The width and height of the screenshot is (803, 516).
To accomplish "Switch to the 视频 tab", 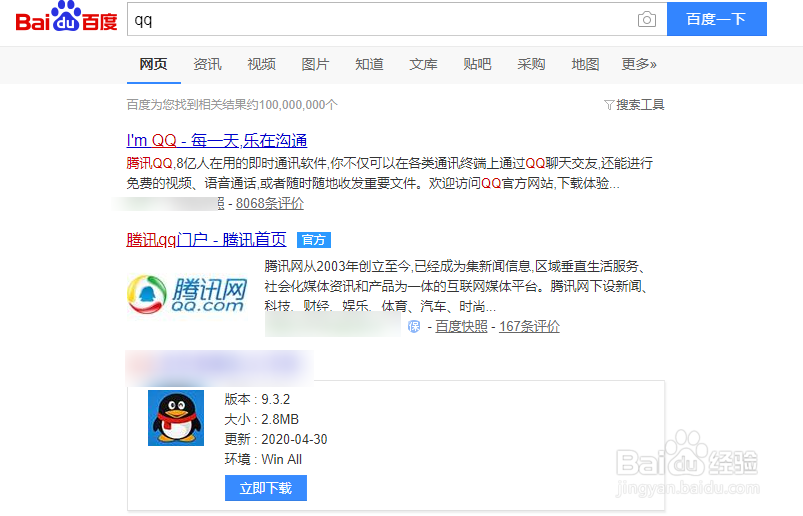I will tap(262, 64).
